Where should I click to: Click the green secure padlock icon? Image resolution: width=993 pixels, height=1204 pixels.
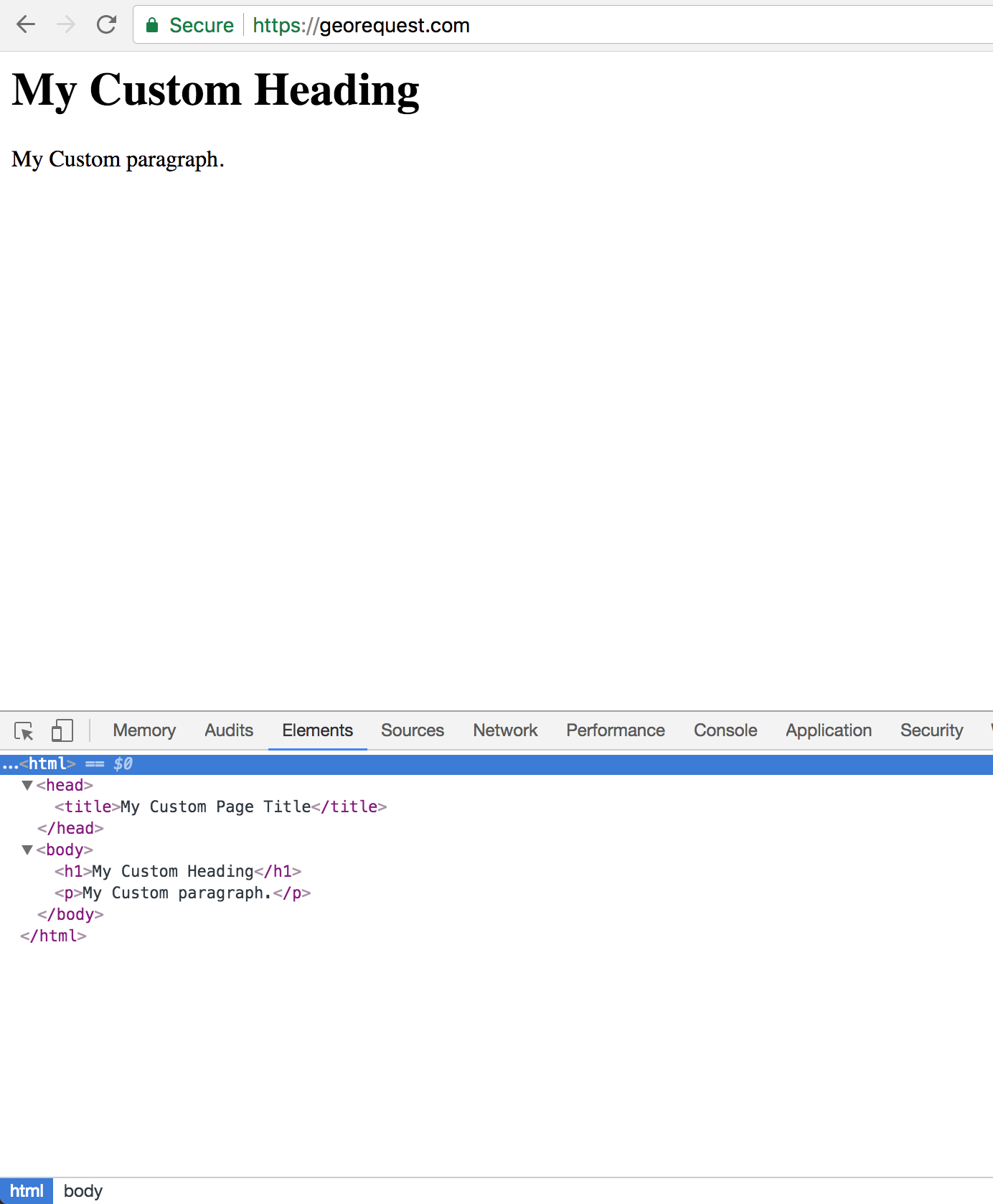tap(152, 26)
